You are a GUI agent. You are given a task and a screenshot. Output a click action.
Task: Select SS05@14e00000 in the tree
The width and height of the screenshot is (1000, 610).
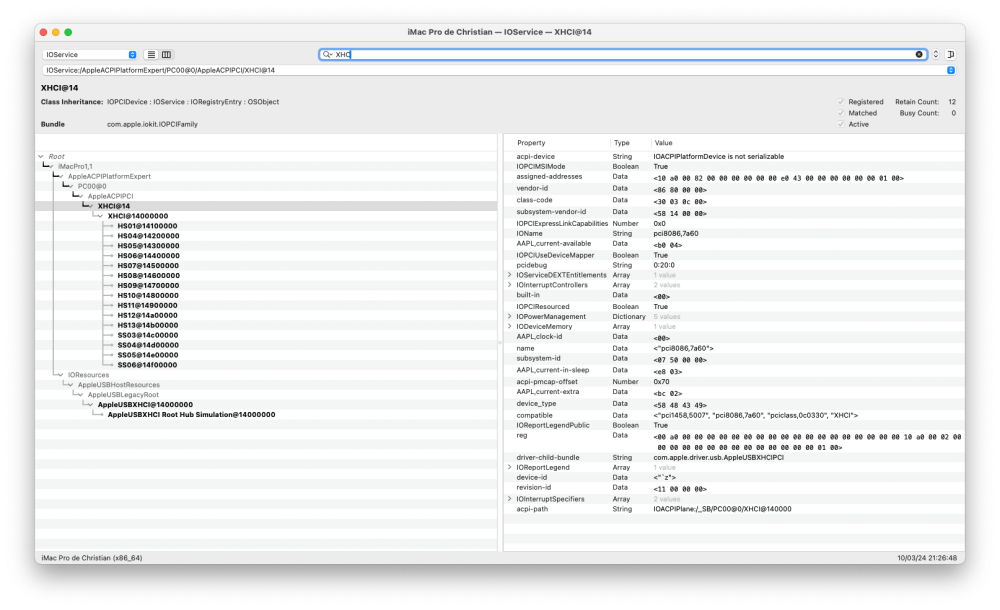[148, 355]
